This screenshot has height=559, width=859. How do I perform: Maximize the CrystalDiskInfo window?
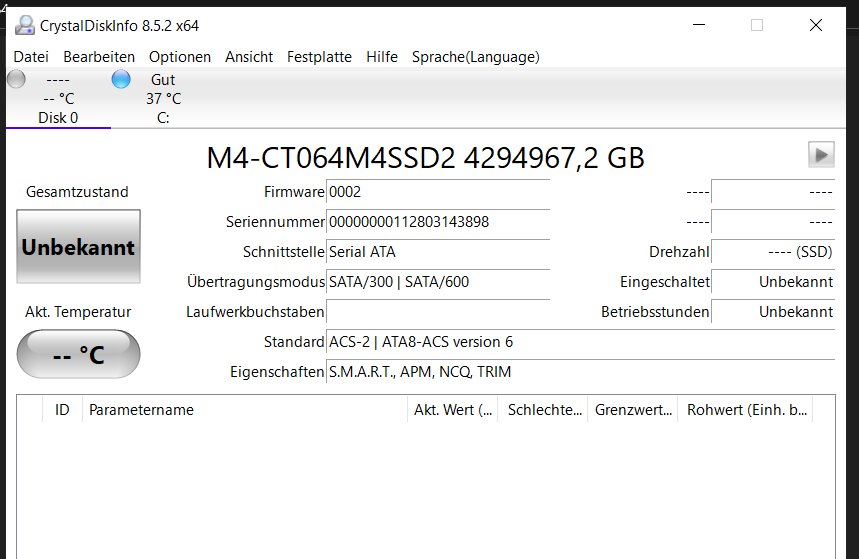757,25
